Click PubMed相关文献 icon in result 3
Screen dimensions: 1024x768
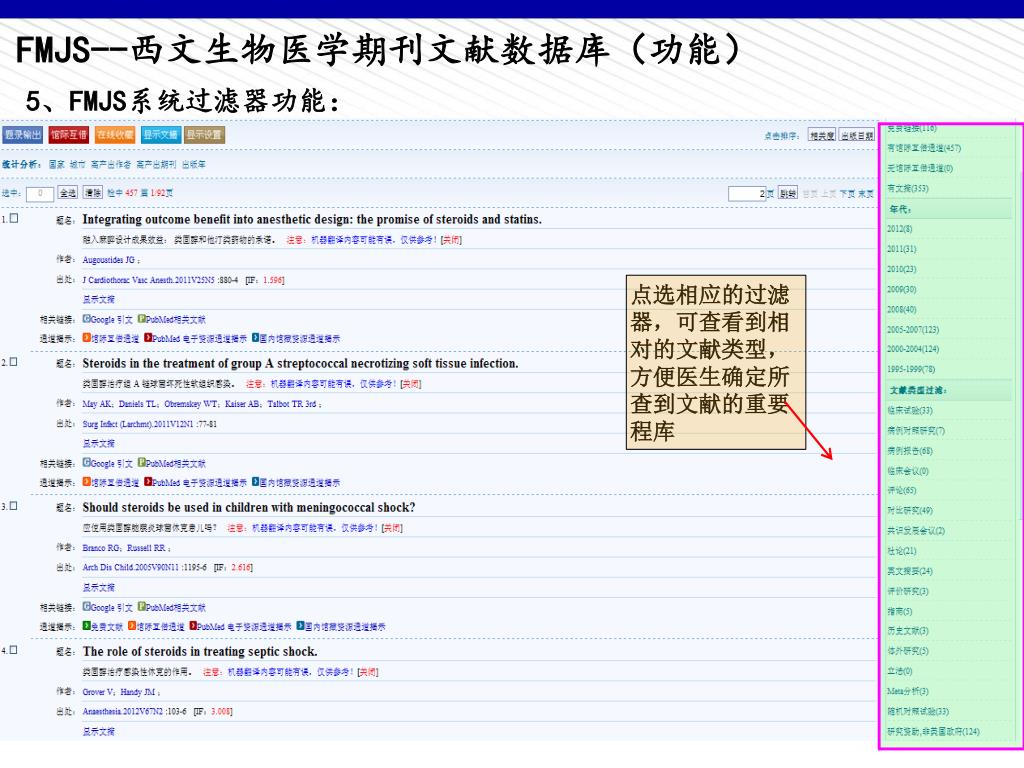(x=142, y=607)
